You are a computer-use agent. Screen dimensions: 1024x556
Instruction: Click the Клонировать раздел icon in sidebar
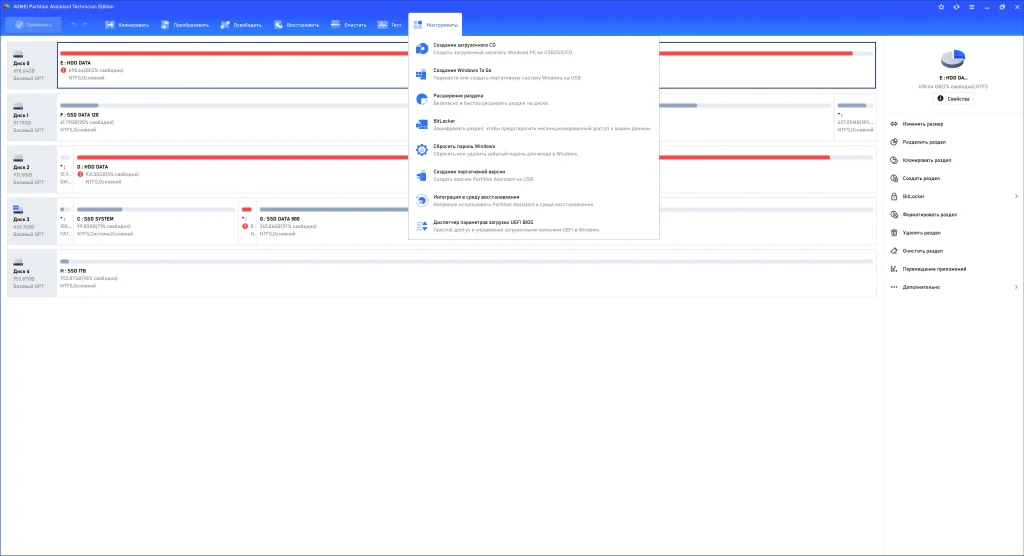point(894,160)
